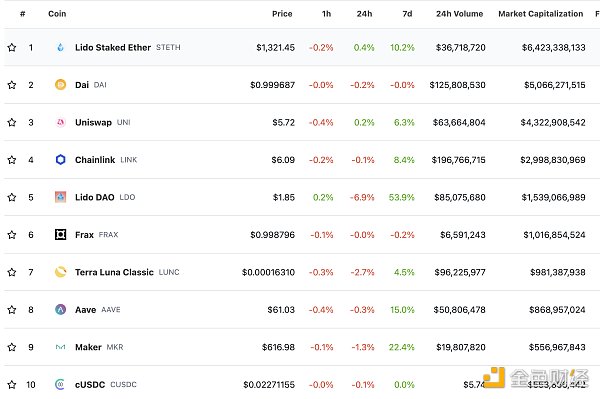Sort table by Price column header
This screenshot has width=600, height=399.
(x=282, y=14)
